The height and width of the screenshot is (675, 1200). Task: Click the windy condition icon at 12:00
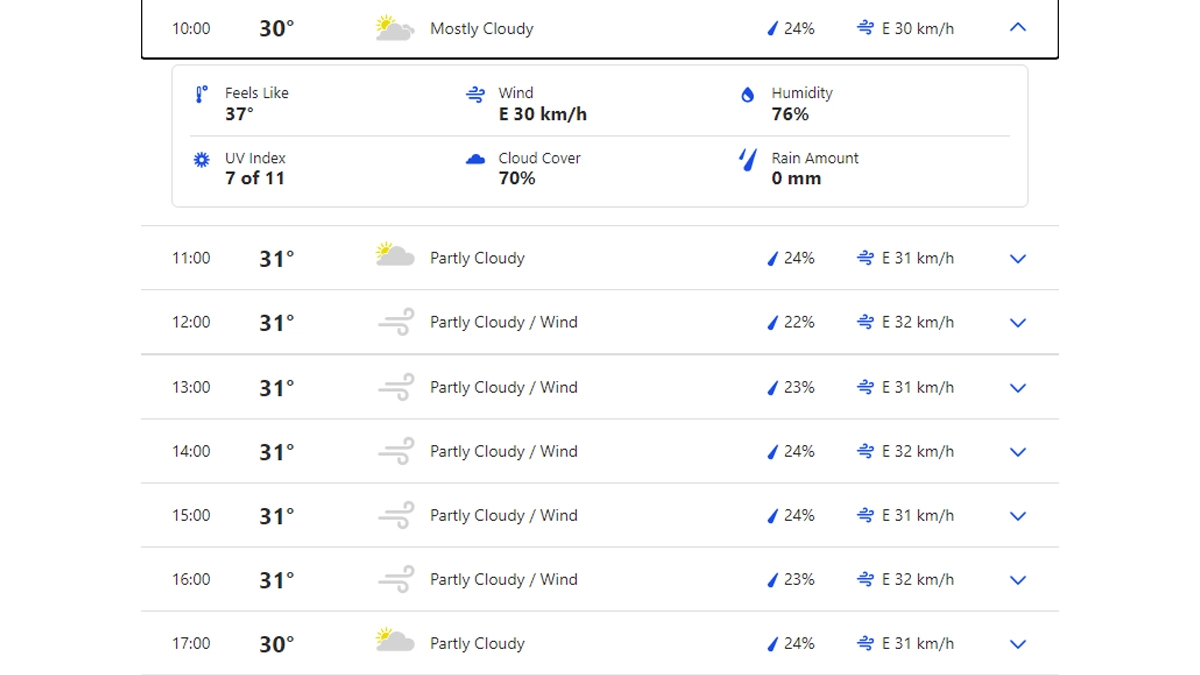click(396, 322)
